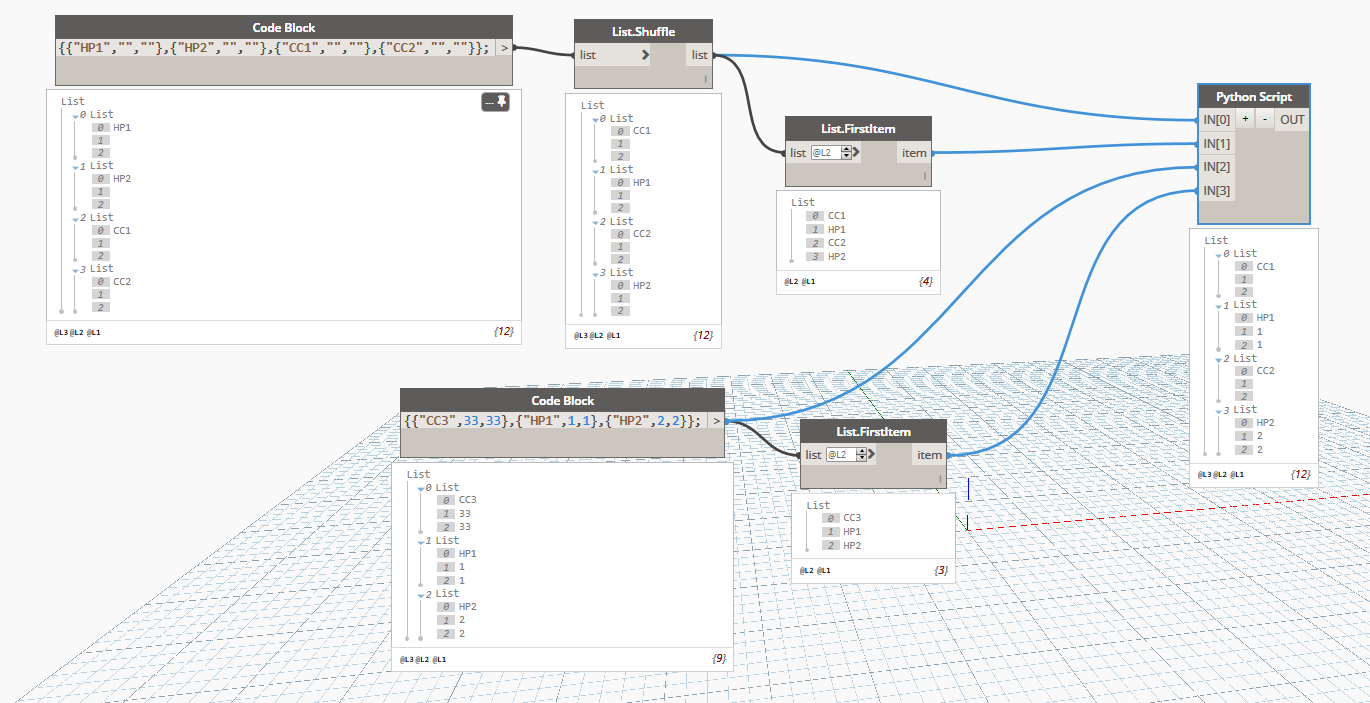Click the Python Script OUT port
This screenshot has height=703, width=1370.
[1292, 120]
